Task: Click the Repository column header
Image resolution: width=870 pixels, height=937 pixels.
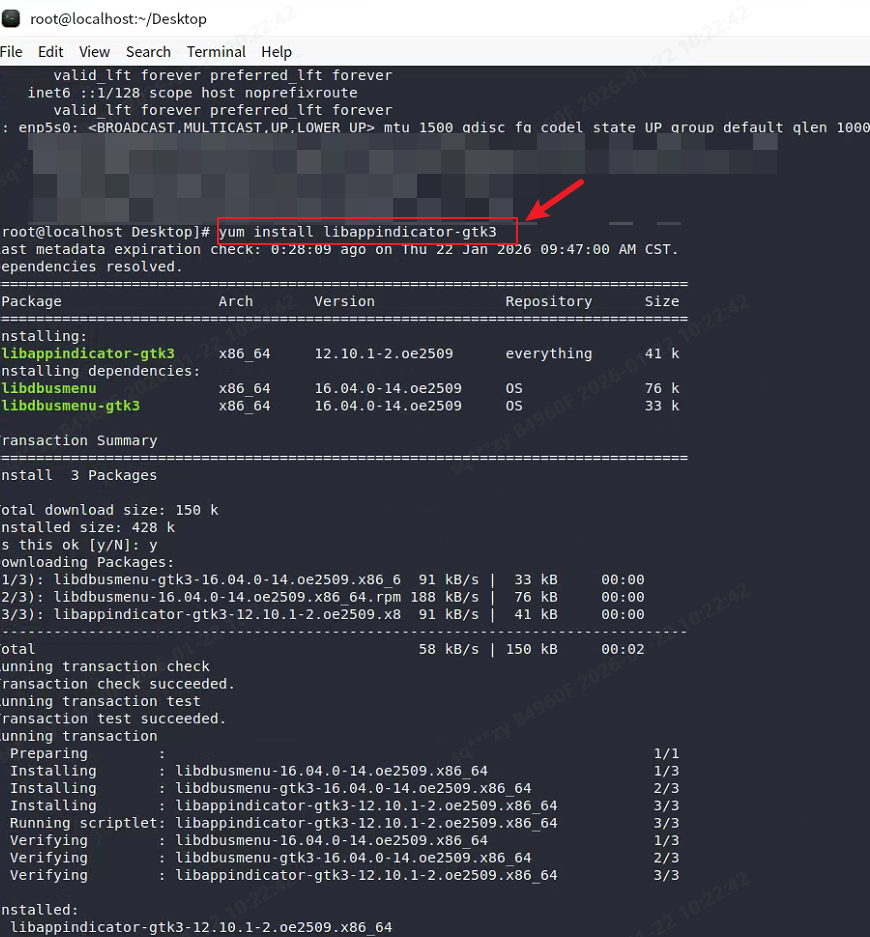Action: pos(548,301)
